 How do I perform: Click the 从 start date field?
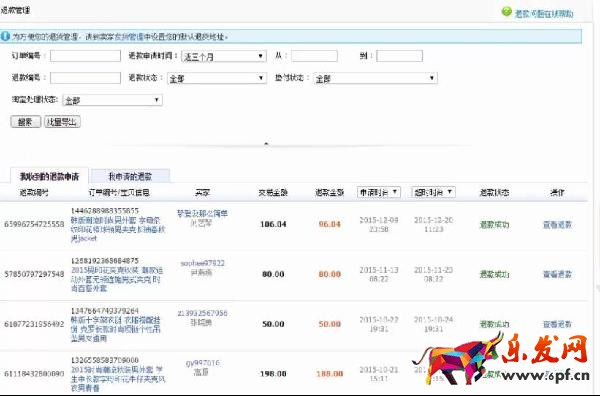[x=314, y=56]
